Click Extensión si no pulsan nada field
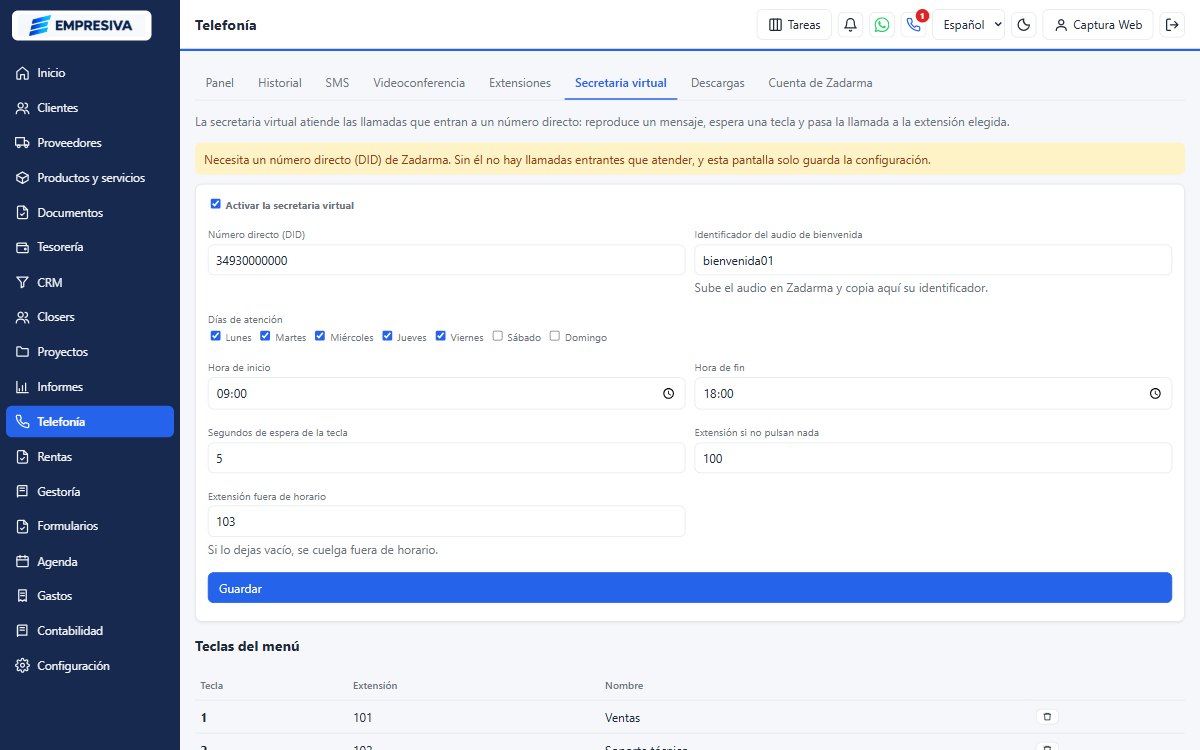 933,458
